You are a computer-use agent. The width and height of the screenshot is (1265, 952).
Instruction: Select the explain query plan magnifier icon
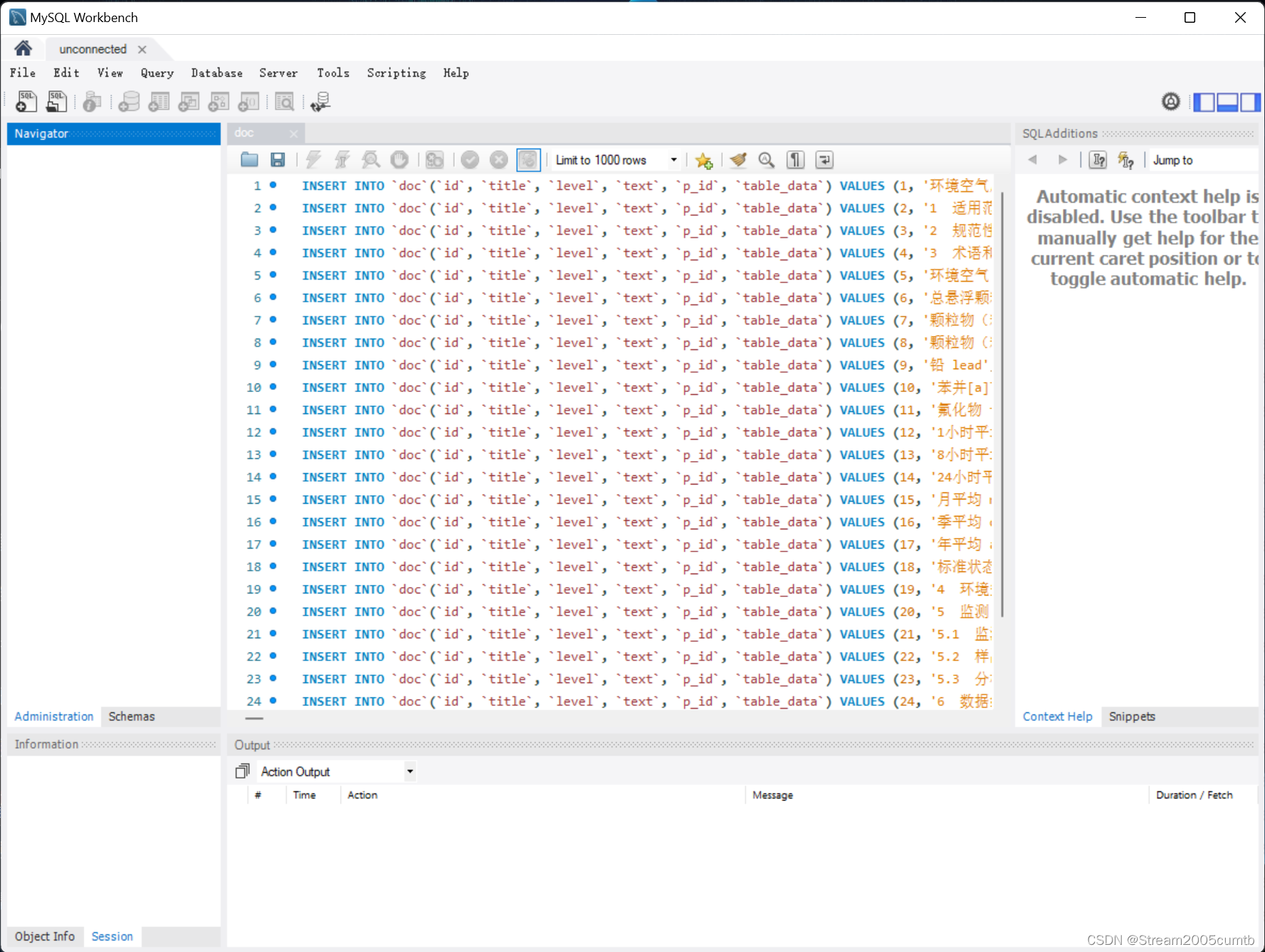[371, 159]
